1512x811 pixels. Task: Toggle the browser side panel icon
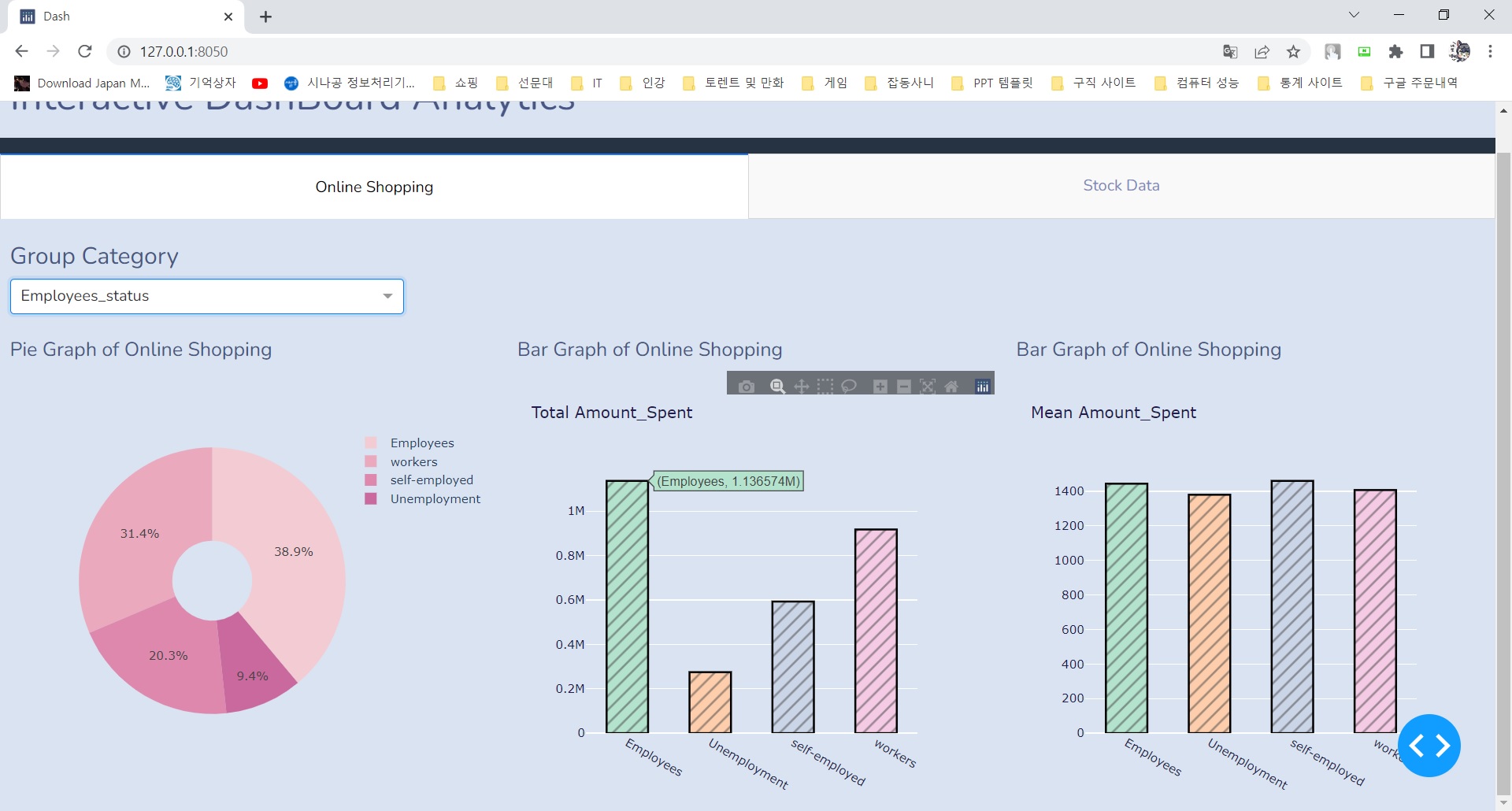coord(1427,52)
